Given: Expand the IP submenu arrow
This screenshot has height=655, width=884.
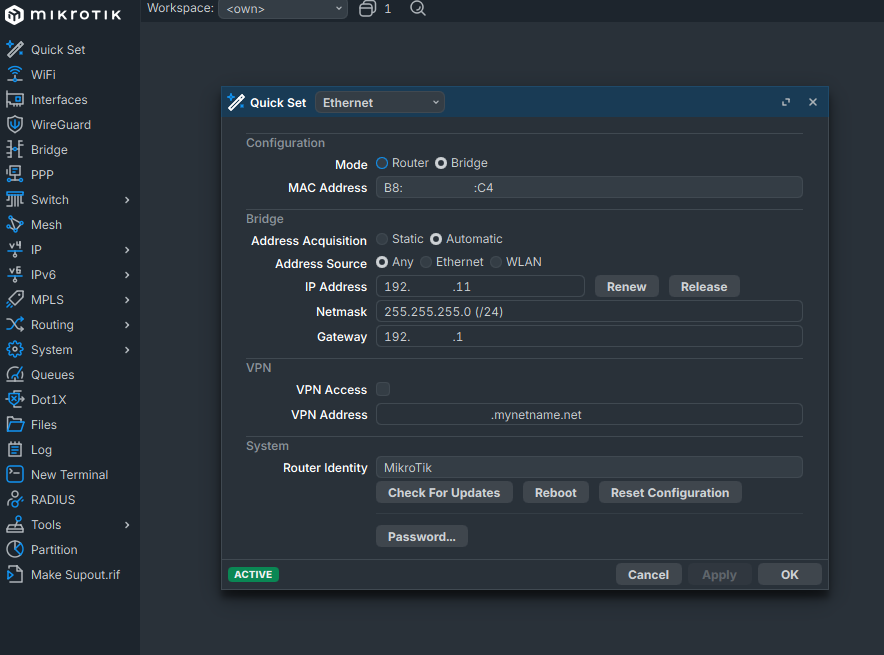Looking at the screenshot, I should coord(127,250).
